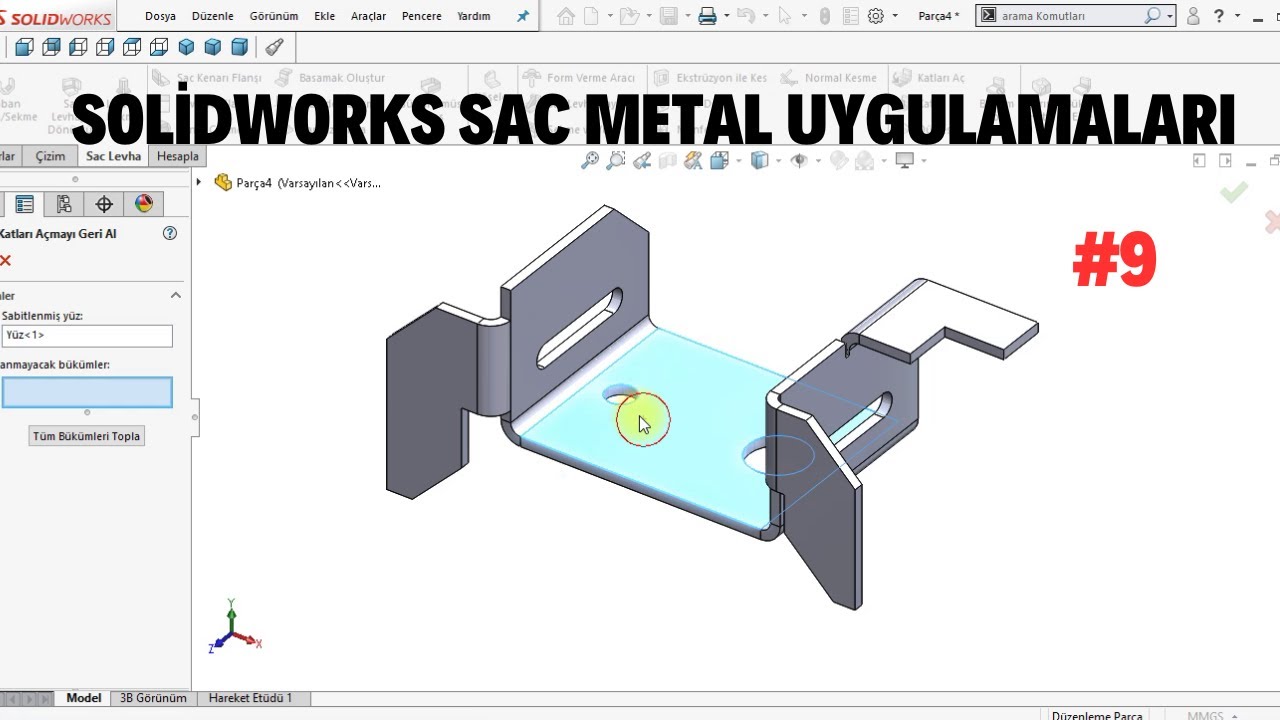Open the Yardım menu

(x=474, y=16)
